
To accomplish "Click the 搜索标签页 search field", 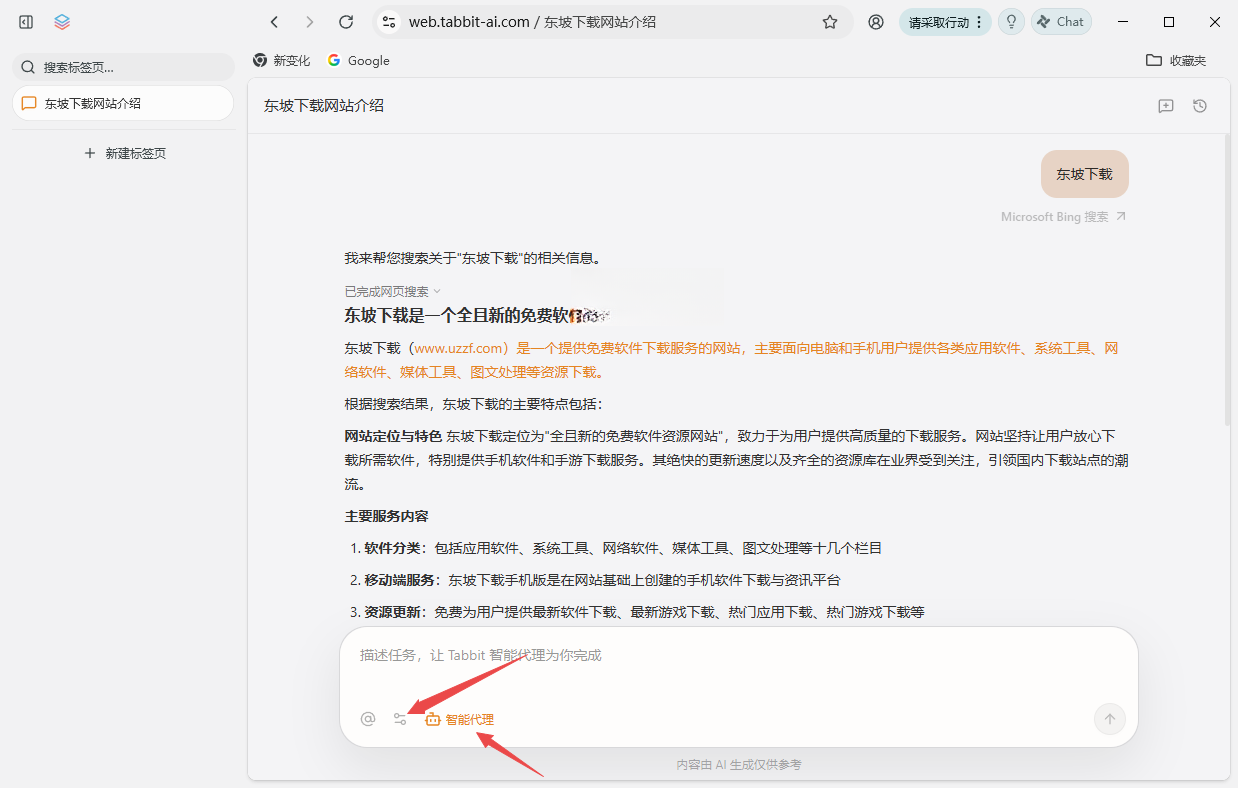I will tap(123, 67).
